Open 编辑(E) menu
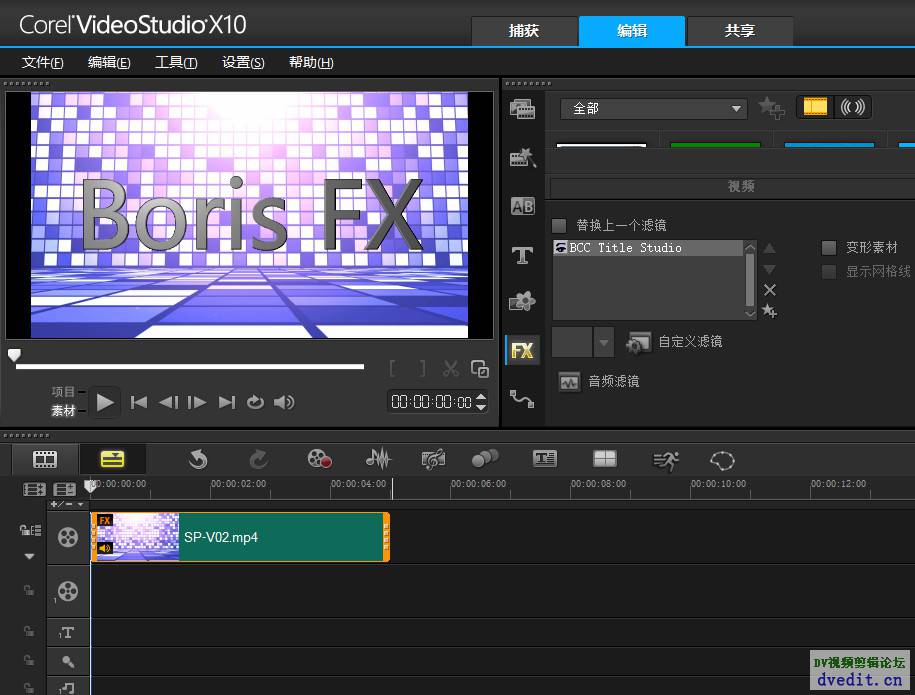 [x=109, y=62]
